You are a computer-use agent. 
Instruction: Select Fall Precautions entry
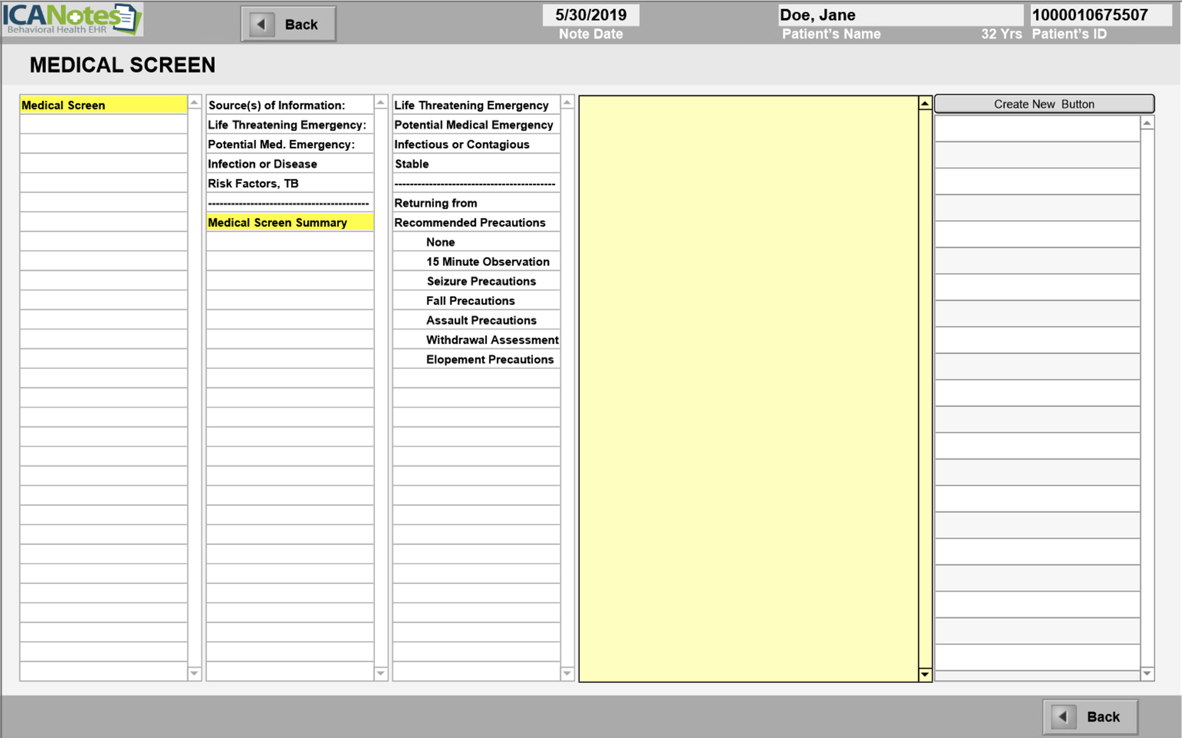(470, 301)
